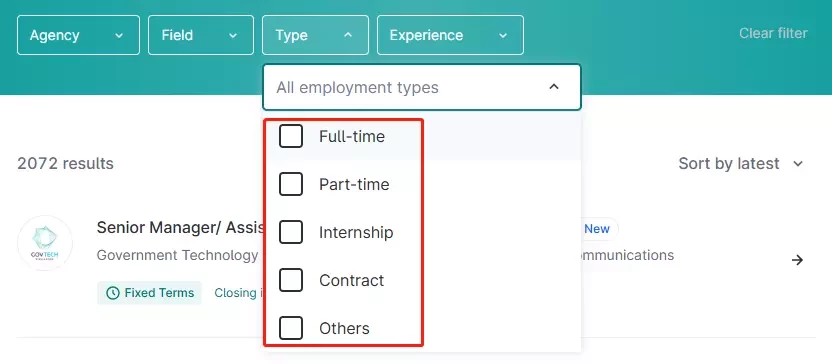Screen dimensions: 832x364
Task: Tick the Part-time option
Action: 291,184
